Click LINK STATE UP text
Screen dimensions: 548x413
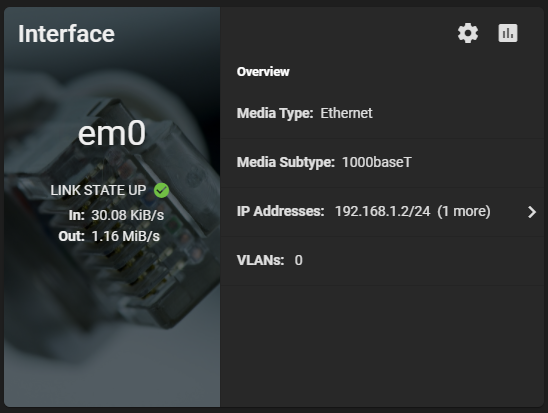coord(98,190)
